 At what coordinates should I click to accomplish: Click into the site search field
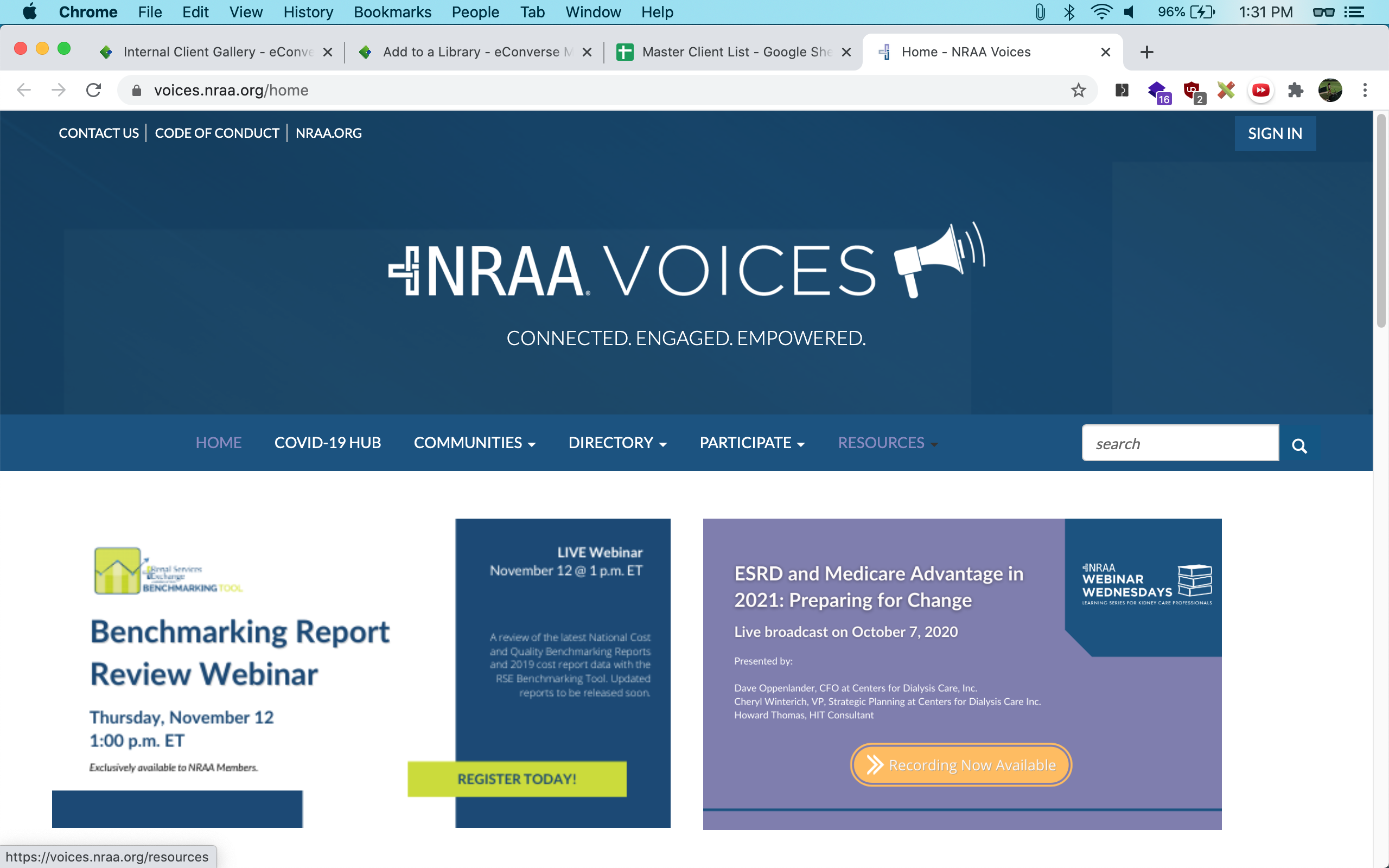coord(1180,443)
